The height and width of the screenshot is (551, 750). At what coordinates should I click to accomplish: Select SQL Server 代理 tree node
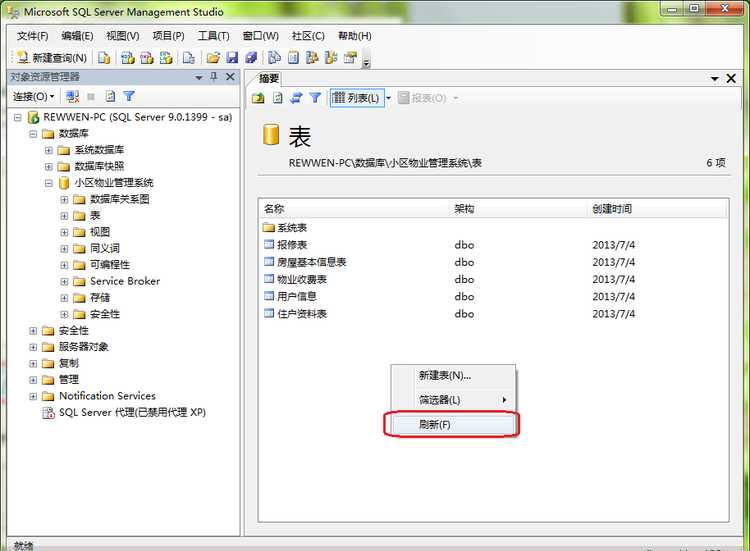132,412
